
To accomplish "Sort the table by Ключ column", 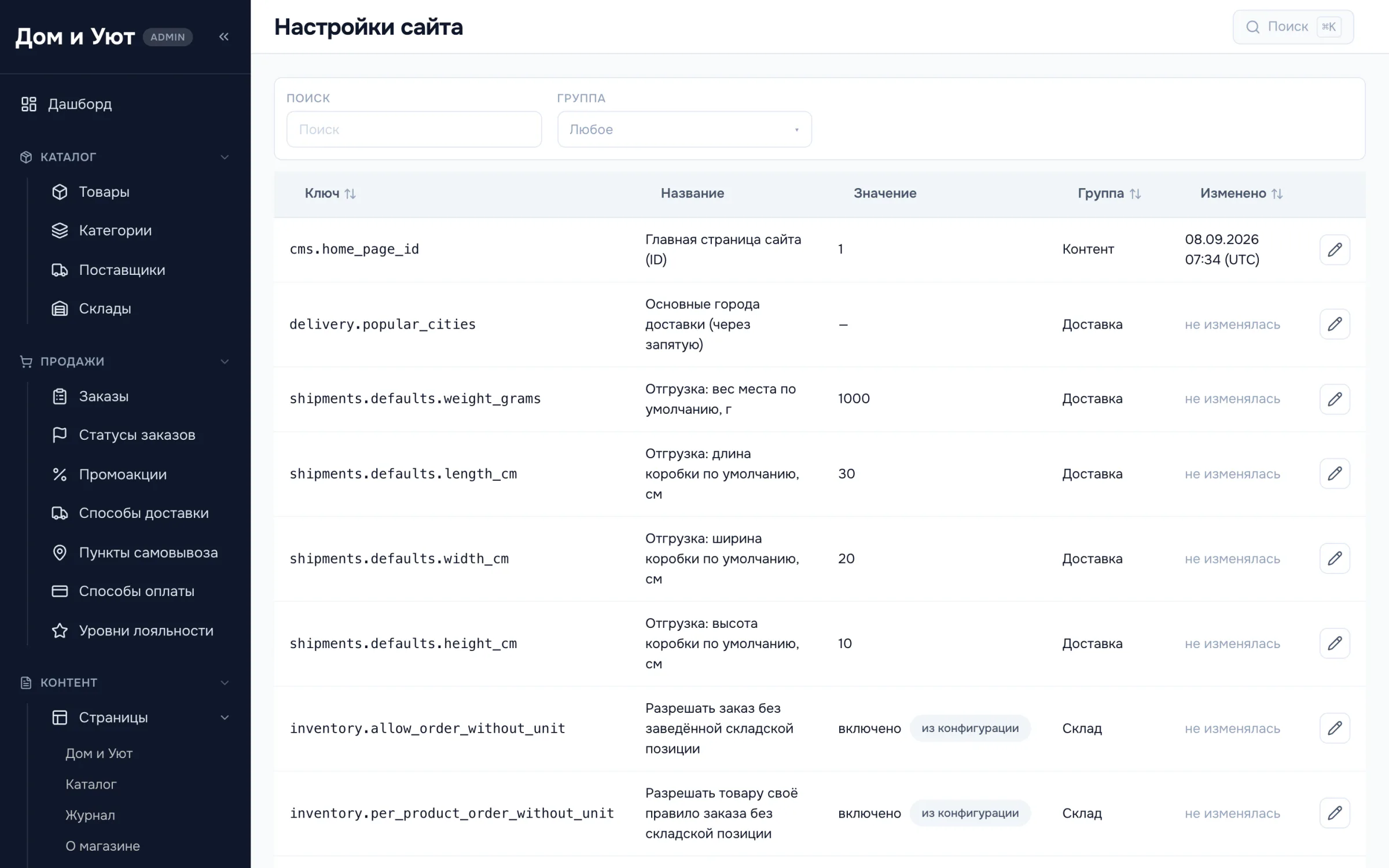I will (330, 193).
